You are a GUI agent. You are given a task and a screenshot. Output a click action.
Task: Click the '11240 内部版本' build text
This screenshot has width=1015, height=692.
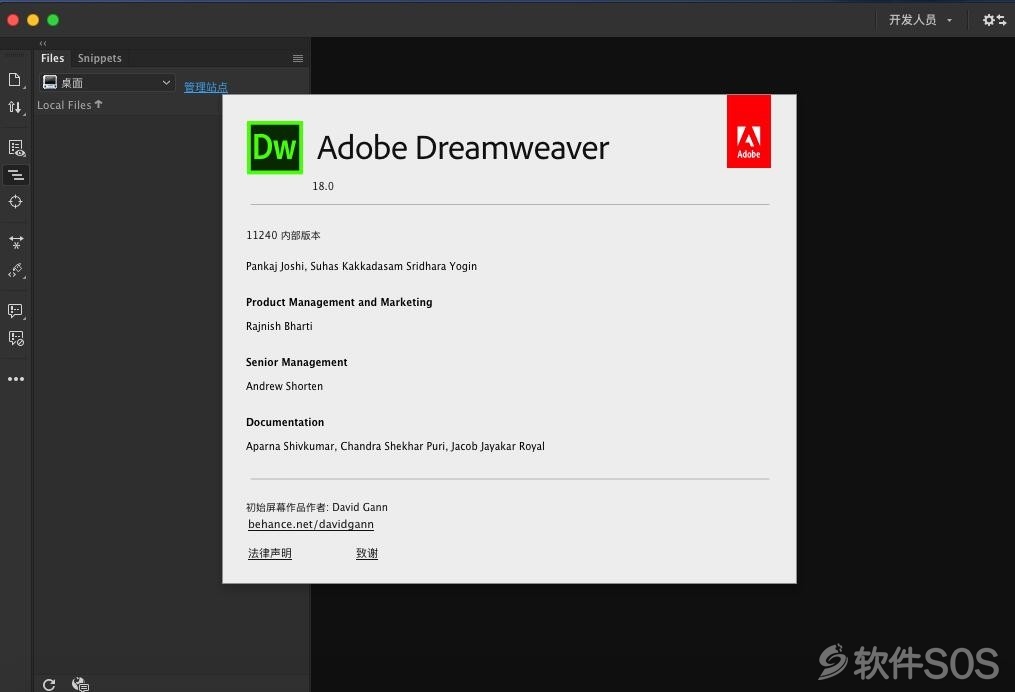[x=283, y=236]
